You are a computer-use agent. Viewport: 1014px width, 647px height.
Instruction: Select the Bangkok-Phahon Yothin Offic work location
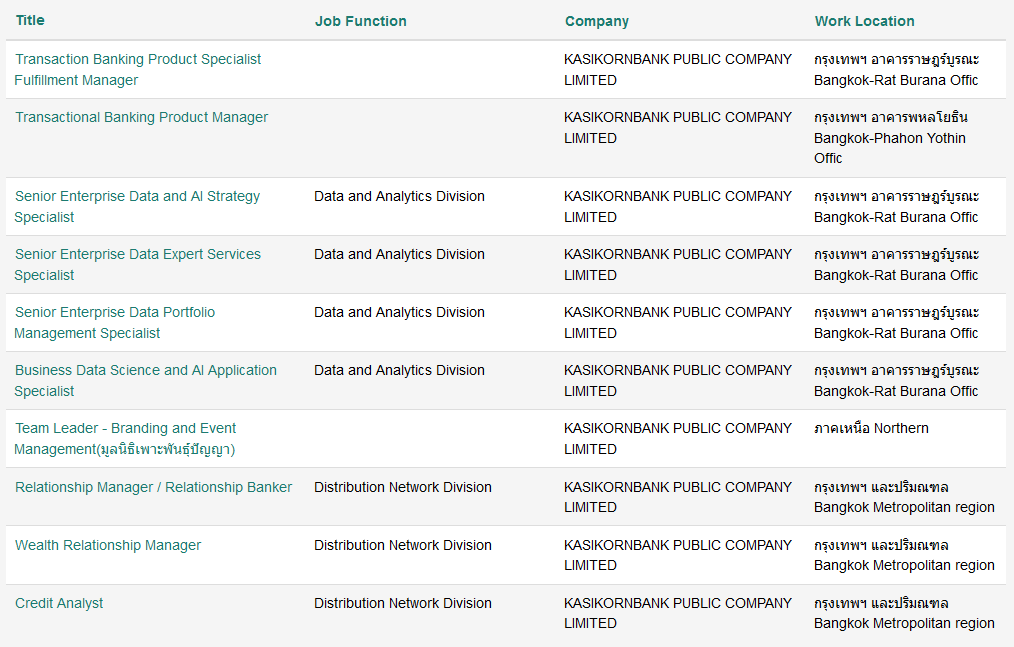pyautogui.click(x=890, y=138)
